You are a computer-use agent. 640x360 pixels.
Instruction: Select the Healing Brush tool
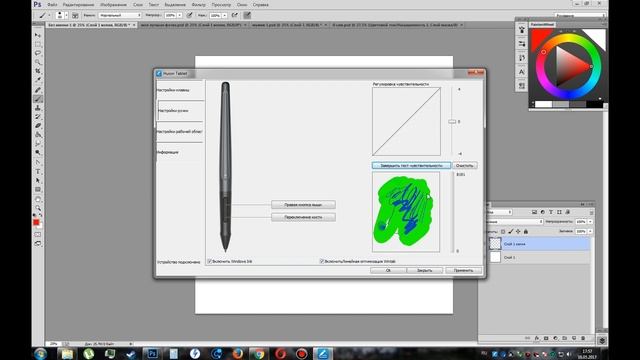tap(38, 90)
